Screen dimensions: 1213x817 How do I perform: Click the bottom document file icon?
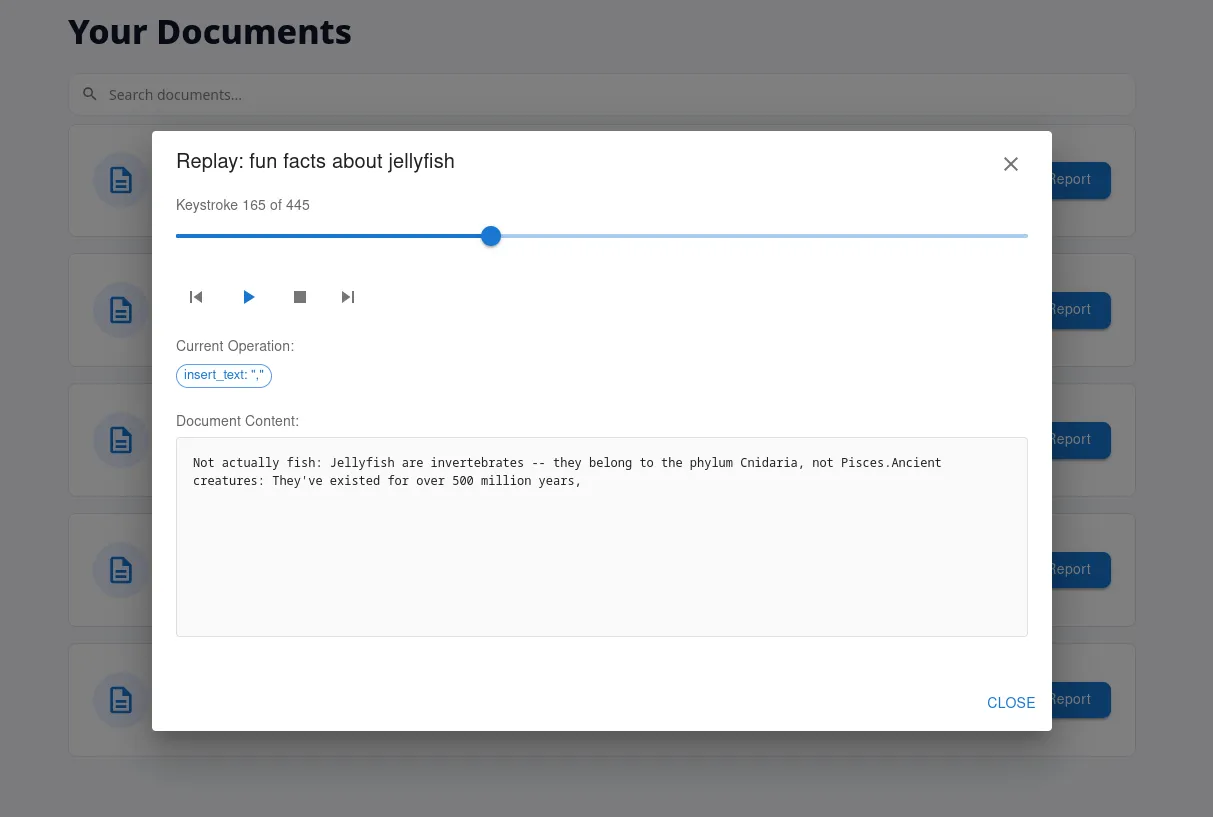(121, 700)
